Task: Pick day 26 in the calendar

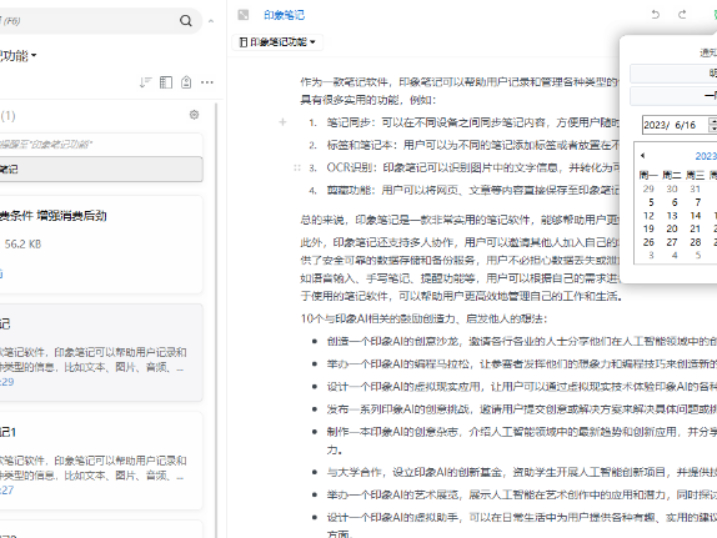Action: pos(648,242)
